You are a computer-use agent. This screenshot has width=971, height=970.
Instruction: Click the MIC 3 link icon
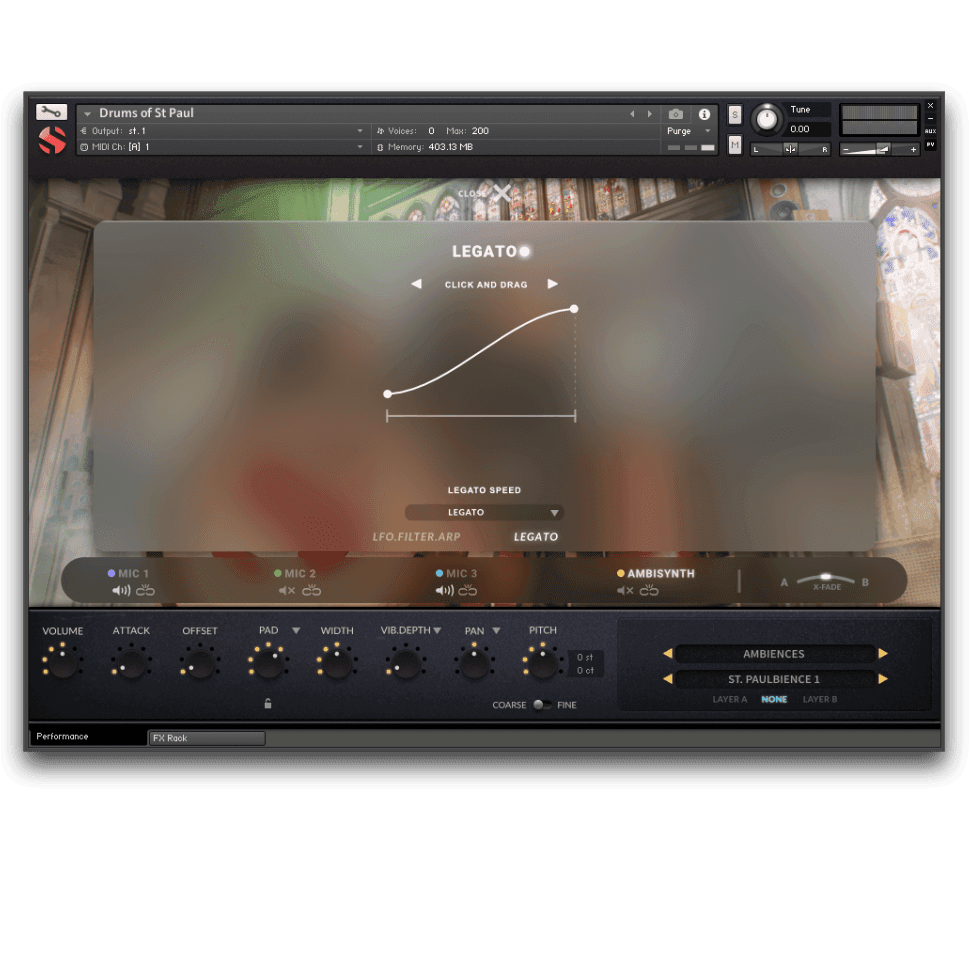point(468,590)
